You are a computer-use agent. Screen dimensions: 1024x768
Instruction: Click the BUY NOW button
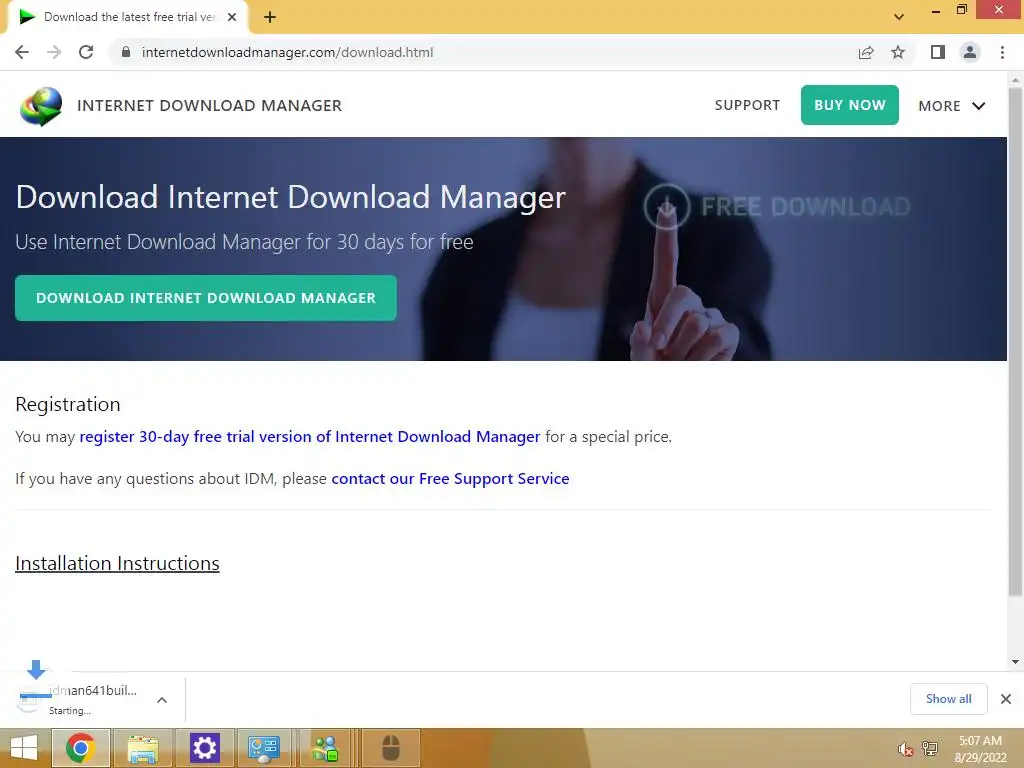(x=850, y=104)
